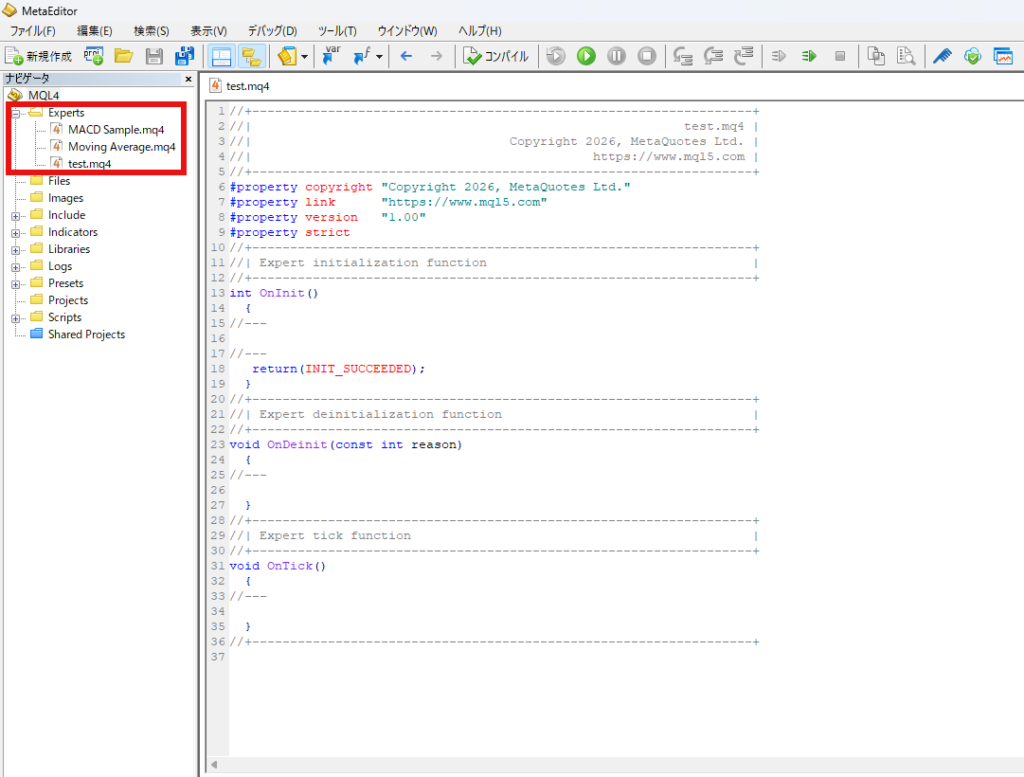Open the 検索(S) menu
The height and width of the screenshot is (777, 1024).
(152, 31)
